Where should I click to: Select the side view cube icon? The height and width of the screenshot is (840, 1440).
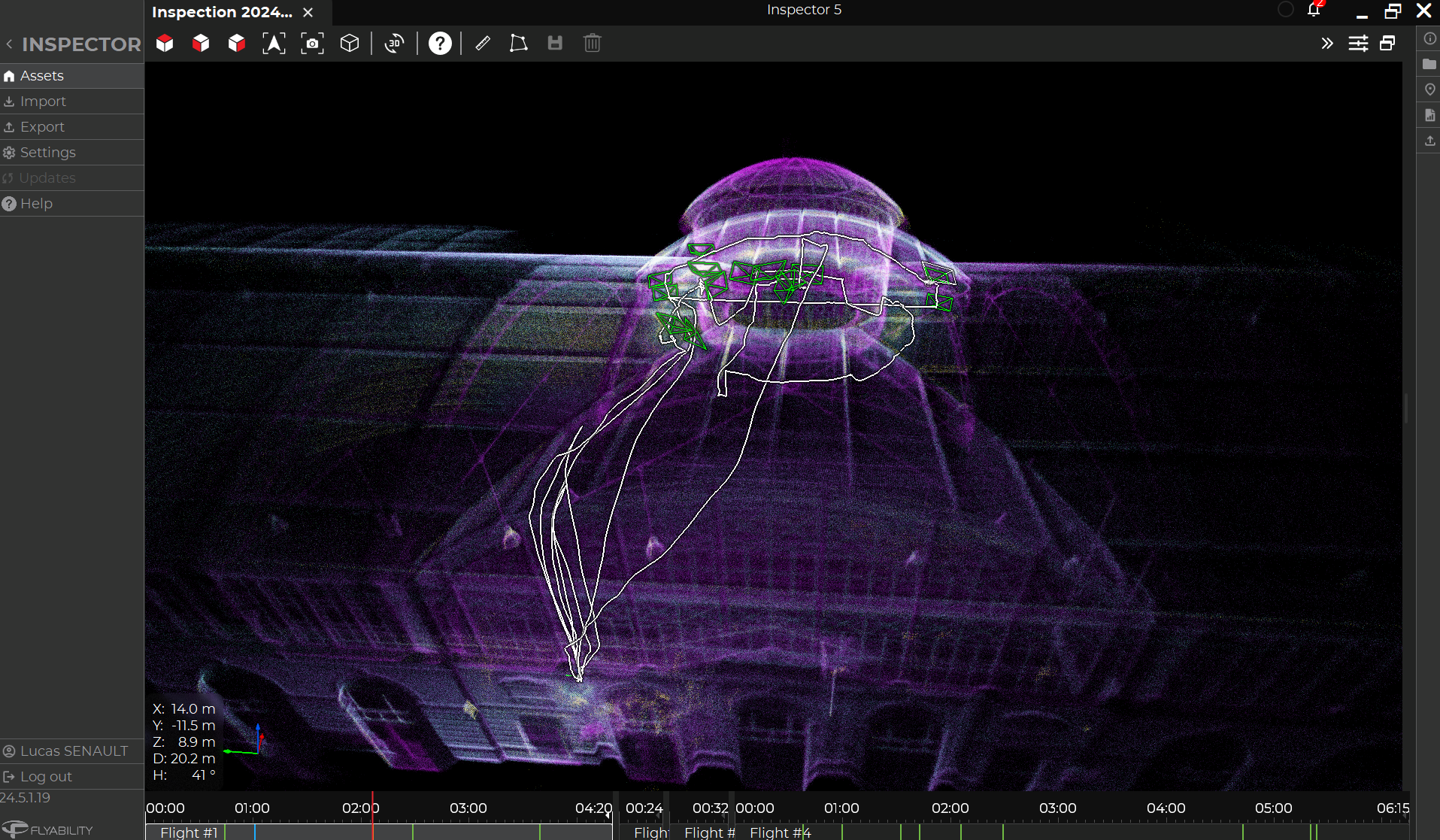[x=237, y=44]
